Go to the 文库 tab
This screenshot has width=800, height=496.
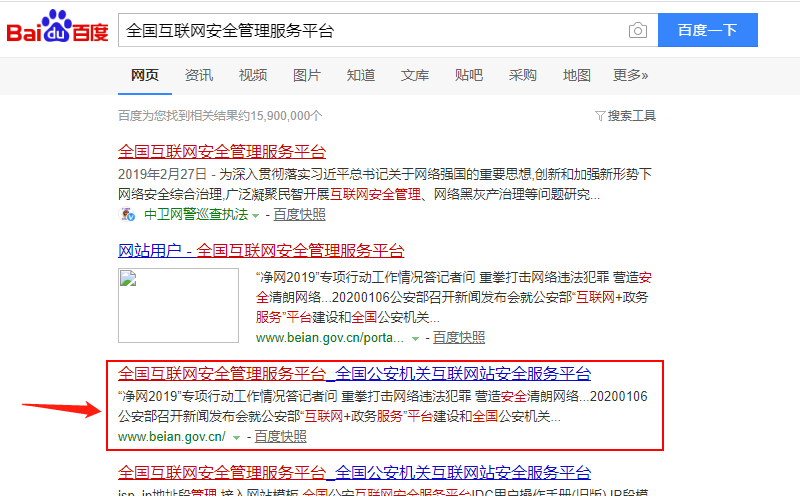click(415, 76)
